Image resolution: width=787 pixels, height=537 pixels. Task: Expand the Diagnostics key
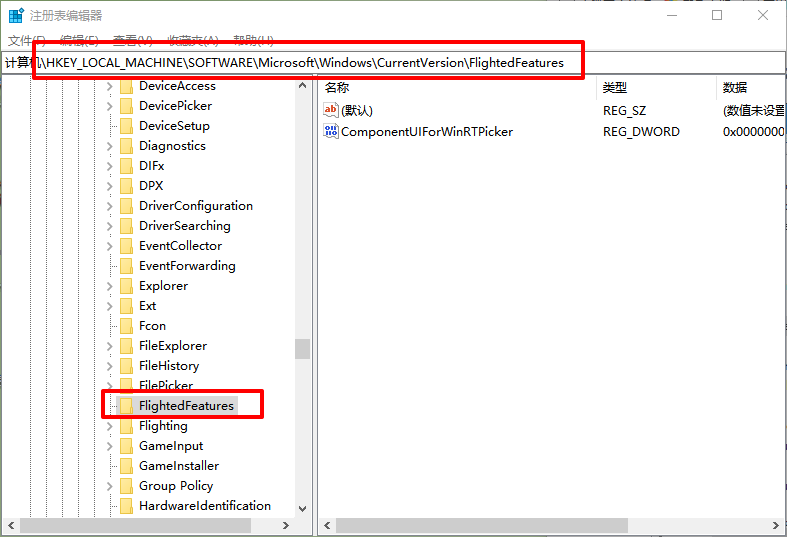click(x=109, y=147)
